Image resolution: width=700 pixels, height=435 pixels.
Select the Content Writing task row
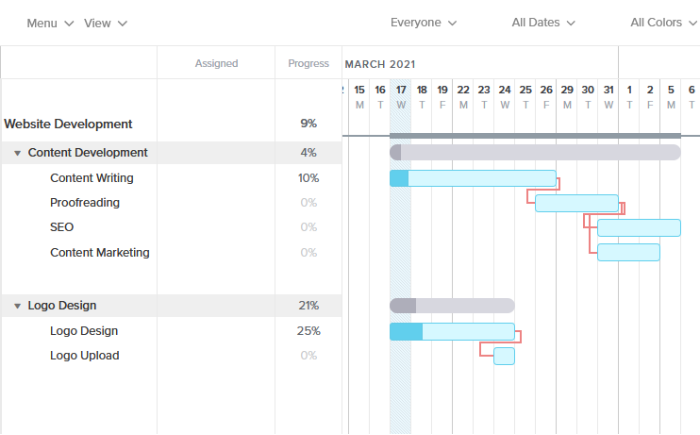[91, 178]
